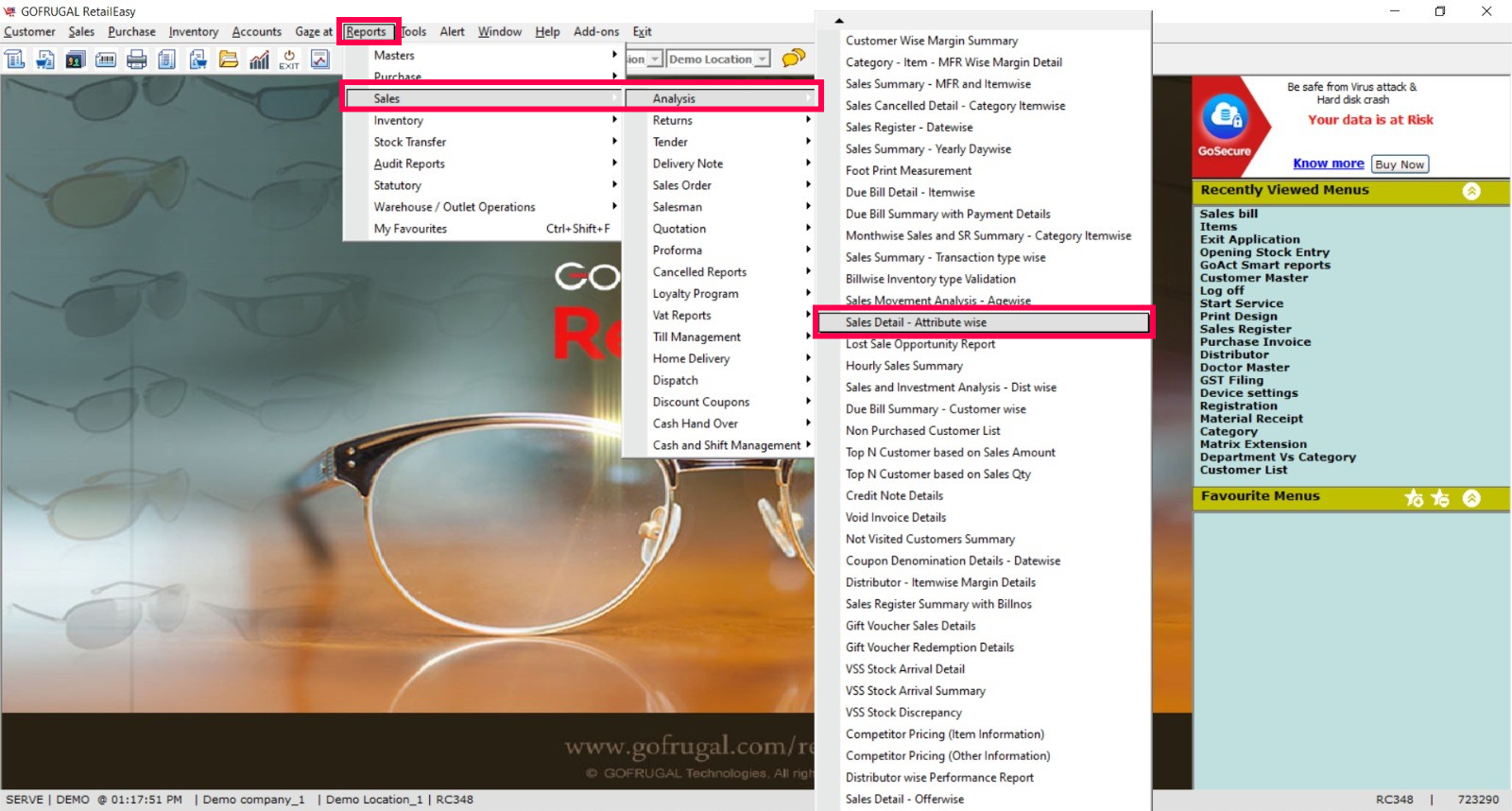The height and width of the screenshot is (811, 1512).
Task: Open Matrix Extension from recently viewed
Action: click(x=1253, y=444)
